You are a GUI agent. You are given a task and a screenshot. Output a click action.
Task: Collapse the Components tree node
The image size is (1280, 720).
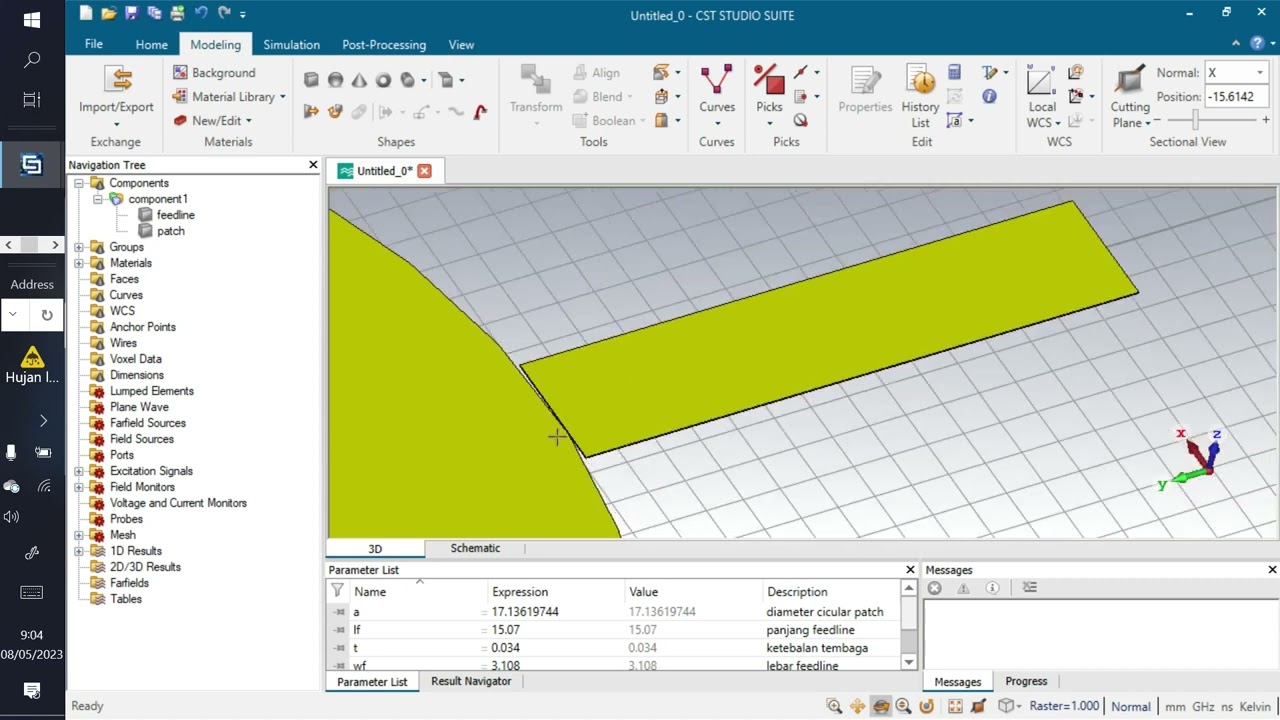79,183
